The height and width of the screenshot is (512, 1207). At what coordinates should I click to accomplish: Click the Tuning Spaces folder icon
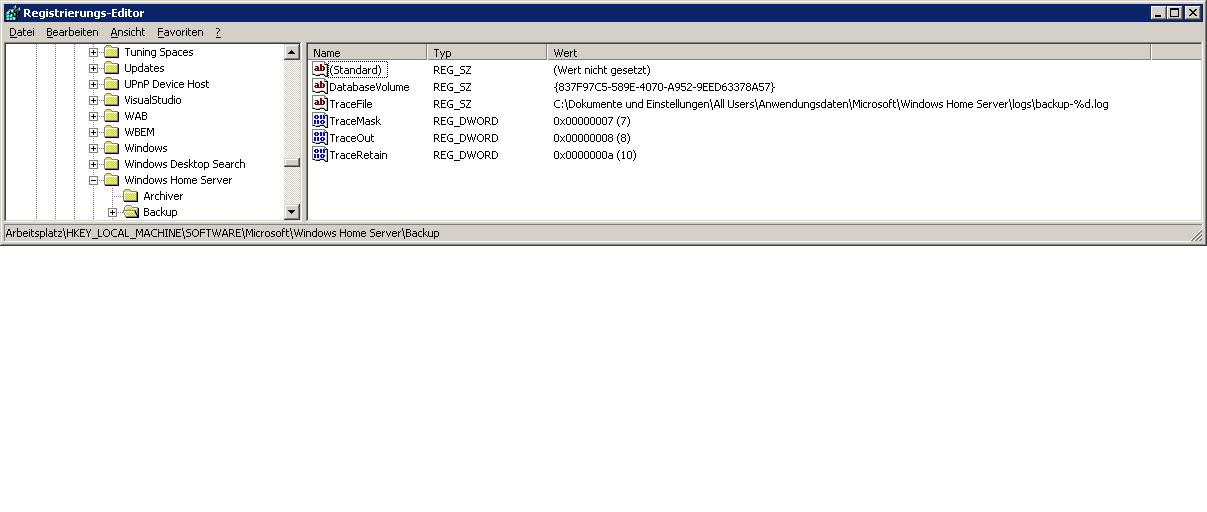click(111, 52)
